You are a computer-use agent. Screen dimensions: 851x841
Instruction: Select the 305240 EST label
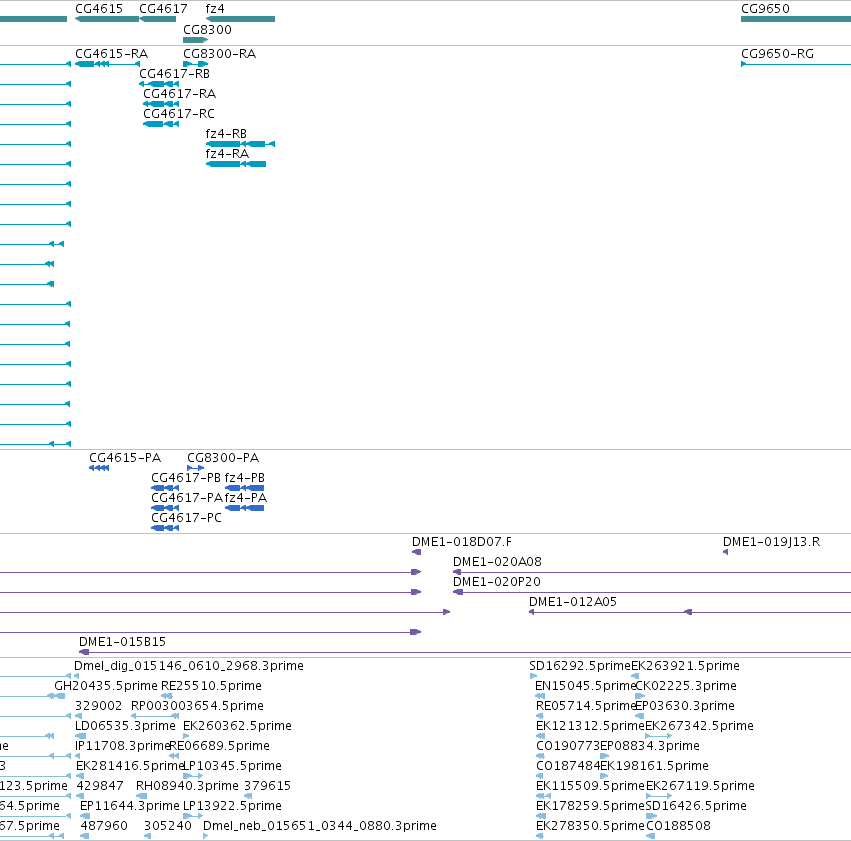click(x=168, y=826)
